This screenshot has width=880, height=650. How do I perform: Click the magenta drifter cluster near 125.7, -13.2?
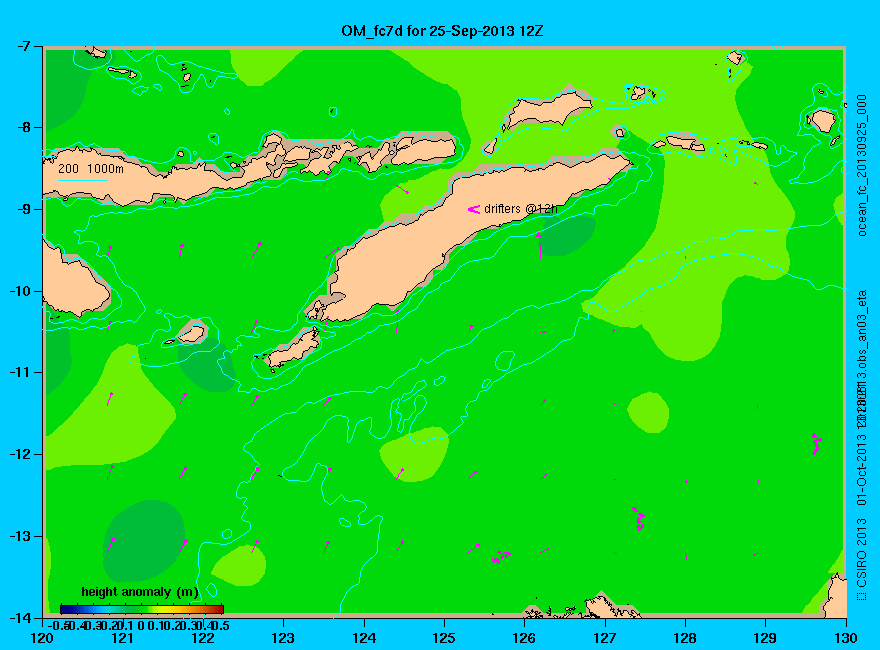501,557
